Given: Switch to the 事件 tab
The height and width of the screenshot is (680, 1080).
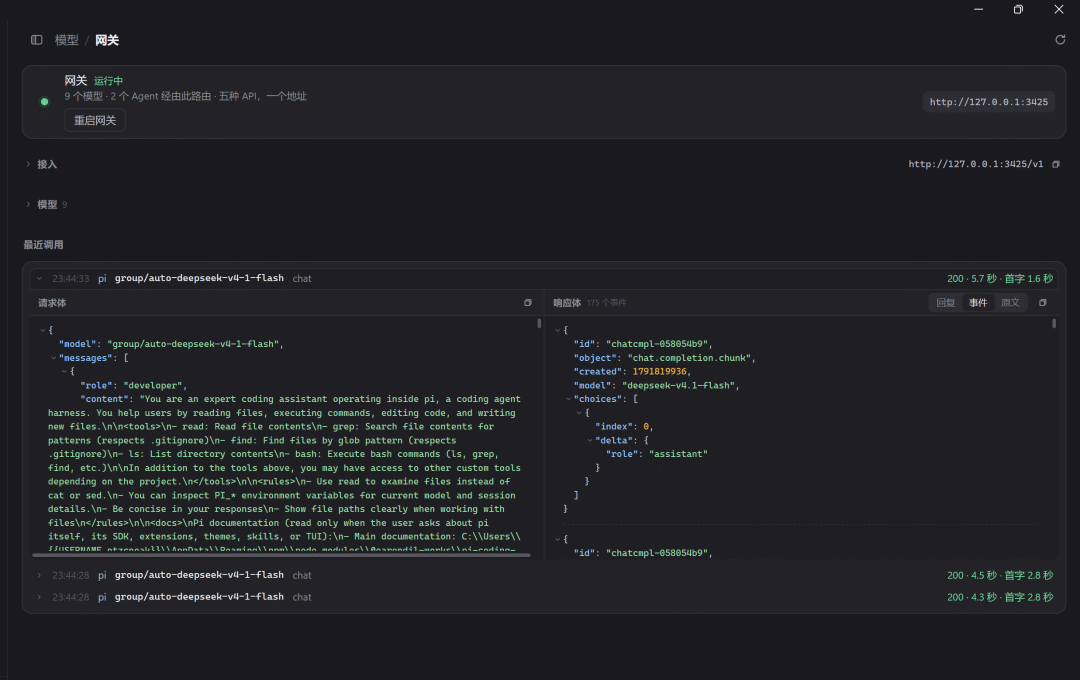Looking at the screenshot, I should click(978, 302).
